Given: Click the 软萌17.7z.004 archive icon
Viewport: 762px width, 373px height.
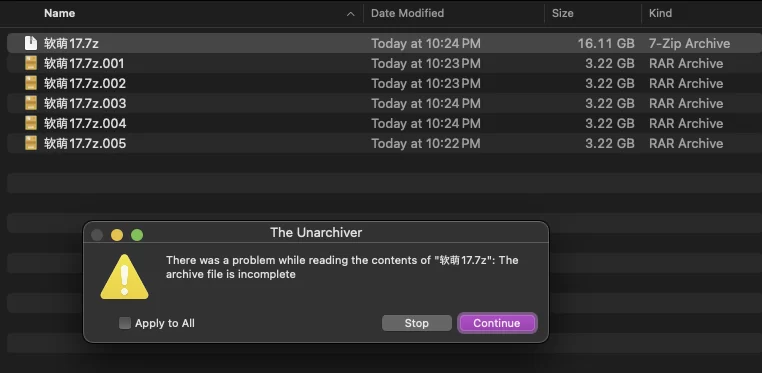Looking at the screenshot, I should pos(31,123).
